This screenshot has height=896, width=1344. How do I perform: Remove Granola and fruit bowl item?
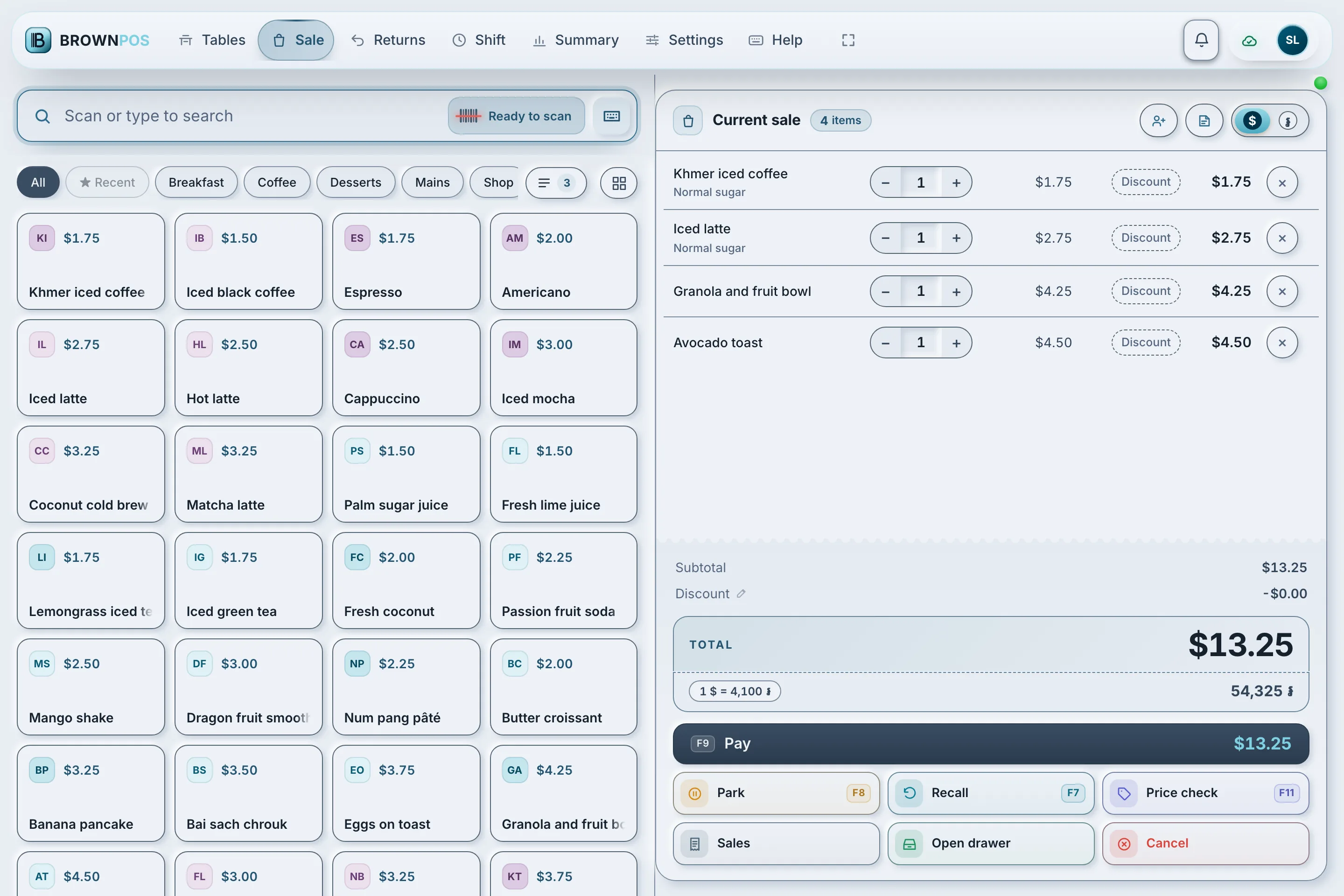coord(1282,291)
